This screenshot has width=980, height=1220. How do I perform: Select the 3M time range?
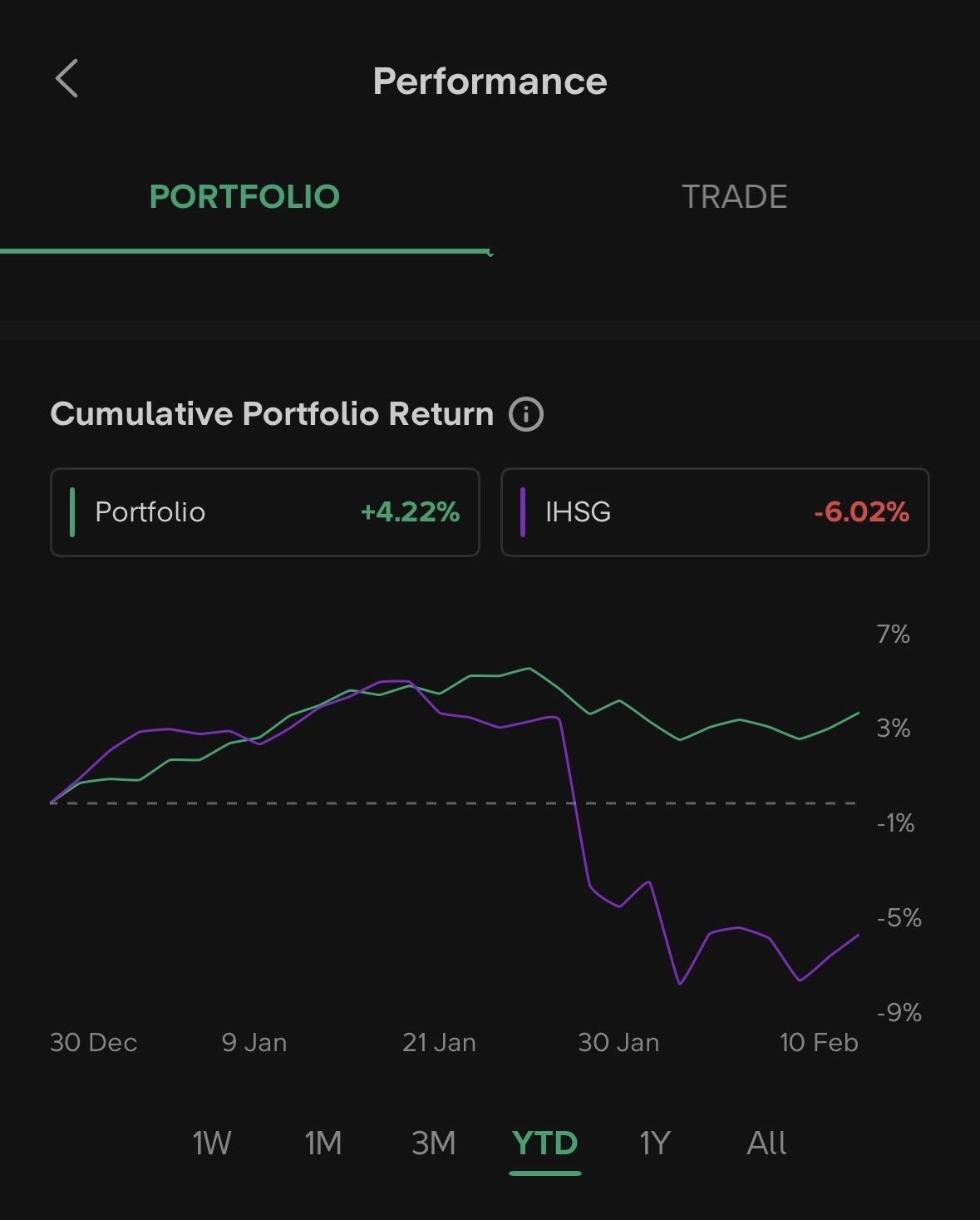pos(433,1143)
